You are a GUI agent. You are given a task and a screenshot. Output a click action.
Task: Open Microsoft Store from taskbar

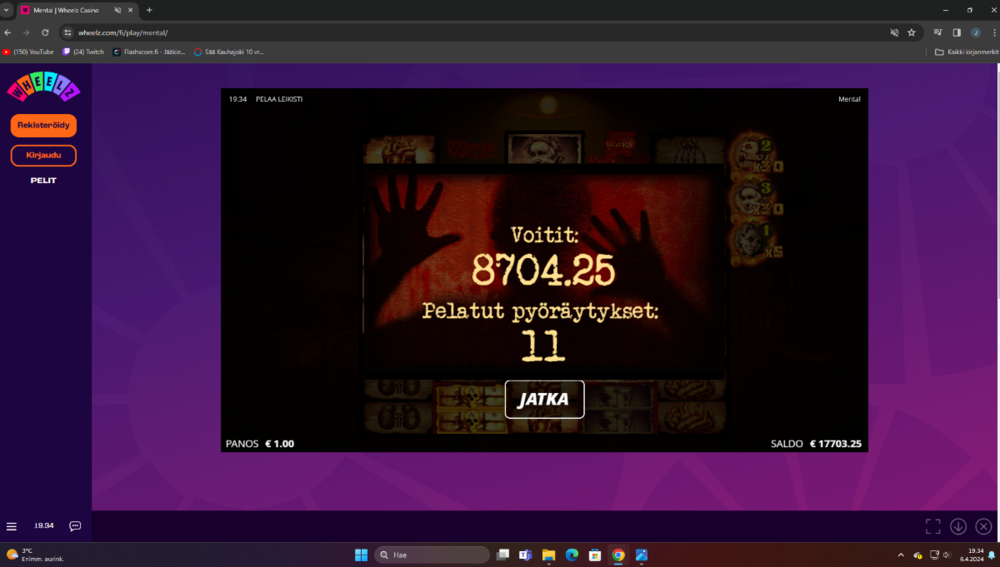595,555
